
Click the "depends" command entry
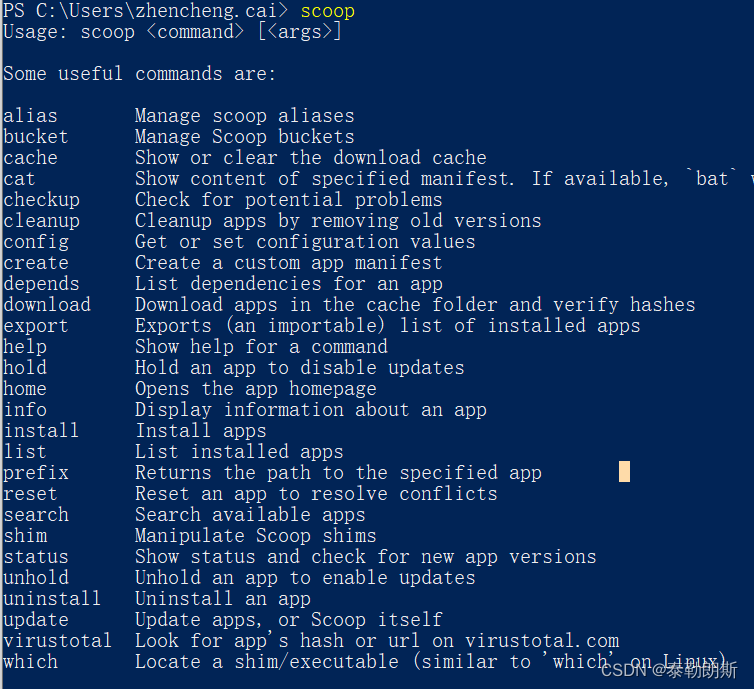pos(41,284)
